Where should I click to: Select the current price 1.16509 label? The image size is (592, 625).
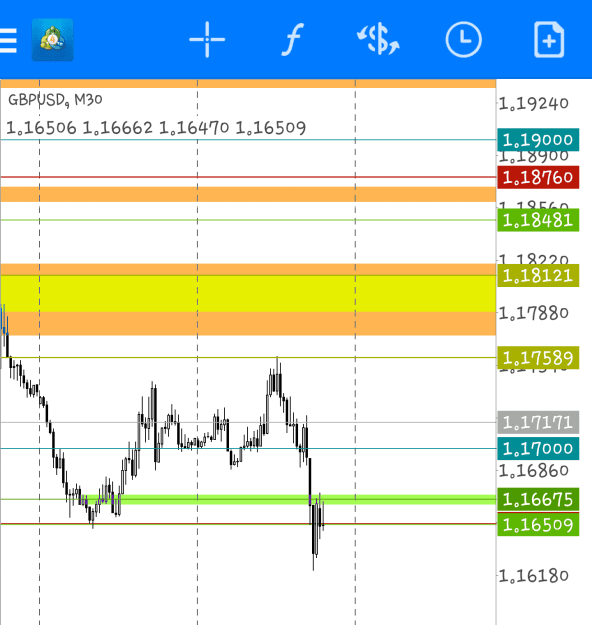click(x=538, y=525)
